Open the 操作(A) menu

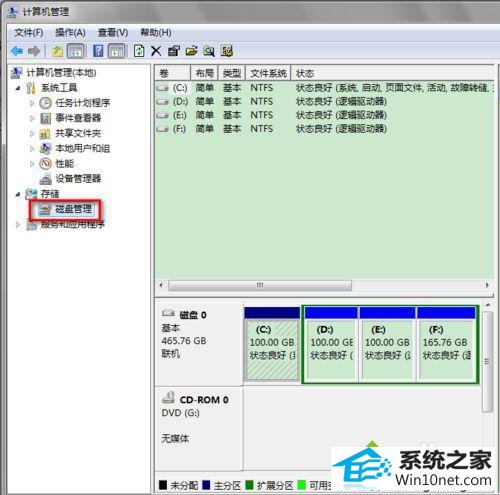click(x=70, y=33)
